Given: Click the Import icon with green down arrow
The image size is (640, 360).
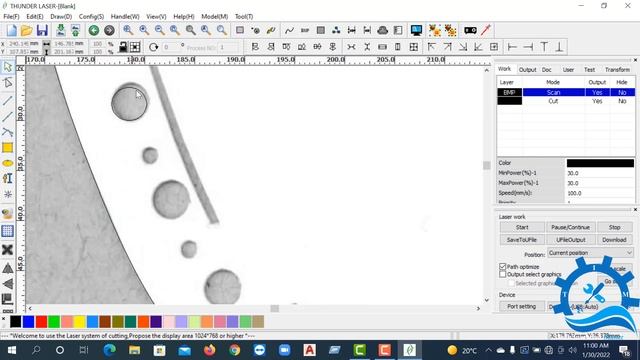Looking at the screenshot, I should click(x=60, y=30).
